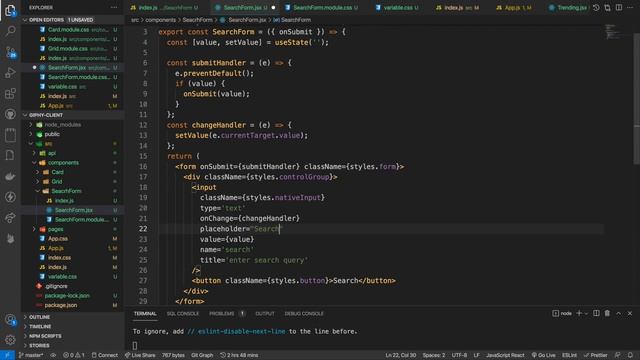This screenshot has height=360, width=640.
Task: Click the Explorer more actions ellipsis
Action: pos(114,7)
